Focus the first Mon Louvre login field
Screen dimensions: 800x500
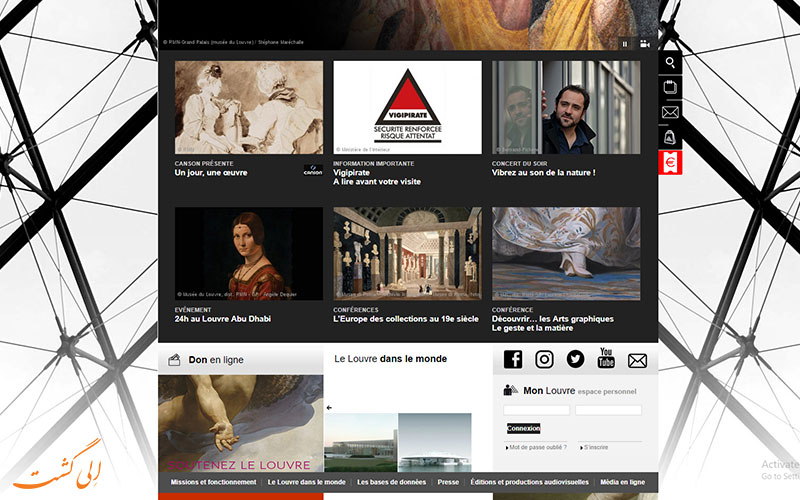pos(536,410)
